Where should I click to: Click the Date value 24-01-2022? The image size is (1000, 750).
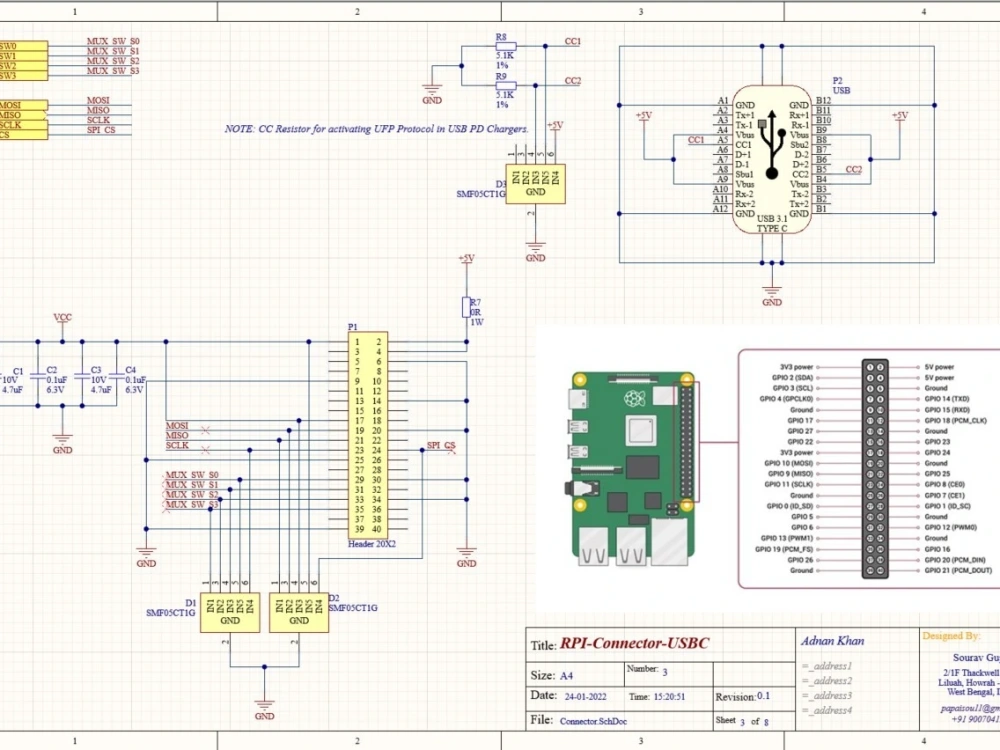[x=585, y=696]
